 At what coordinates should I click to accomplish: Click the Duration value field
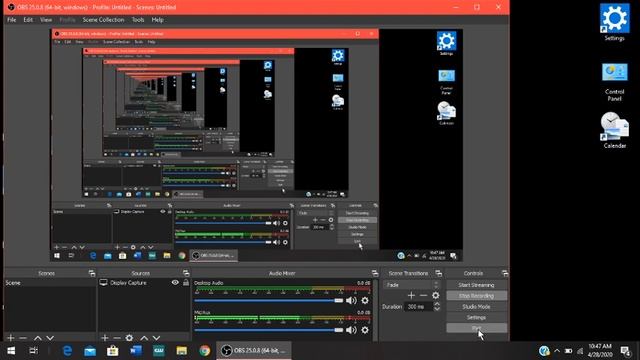point(418,307)
